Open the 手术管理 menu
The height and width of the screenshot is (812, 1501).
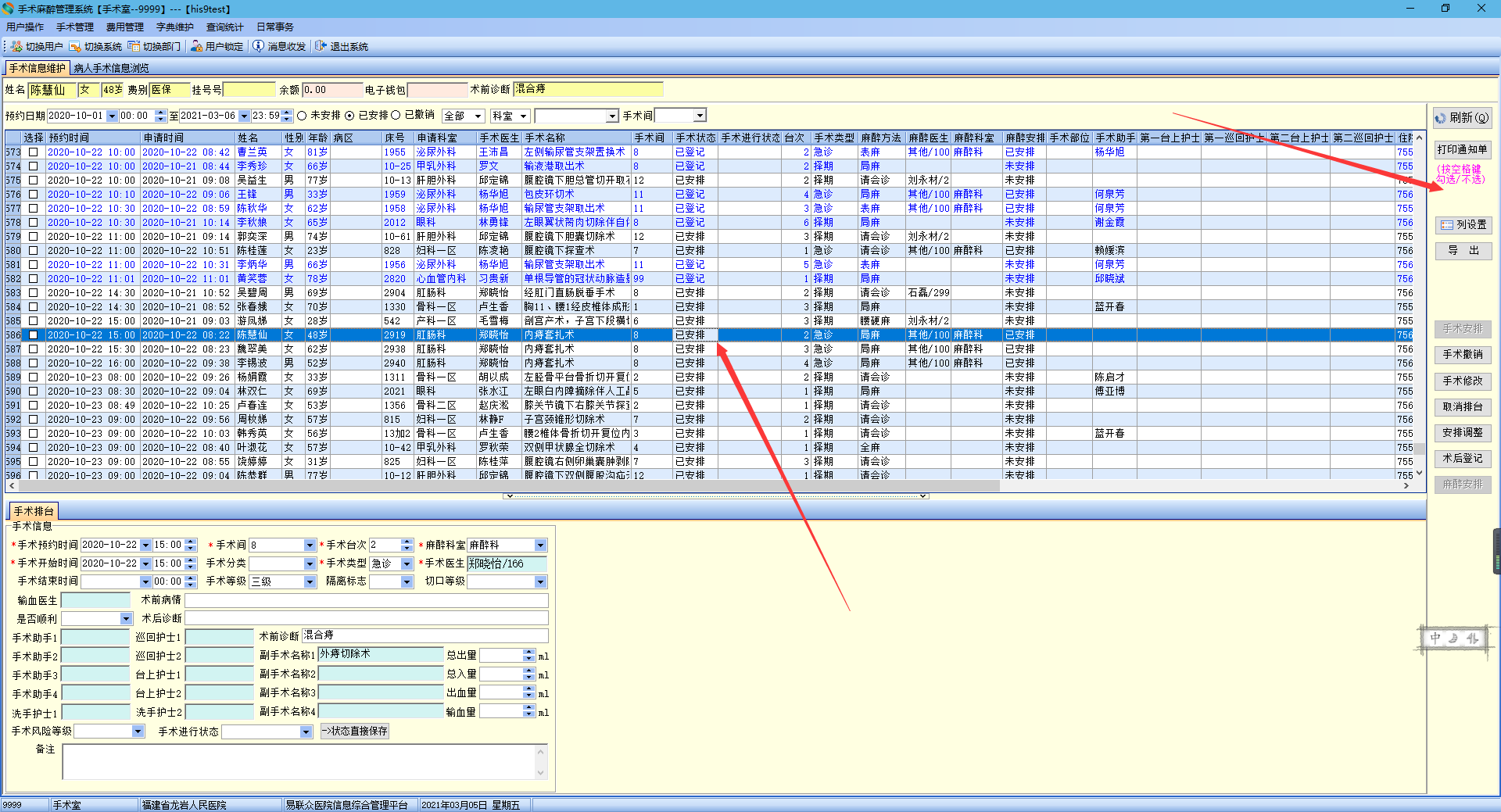[74, 27]
